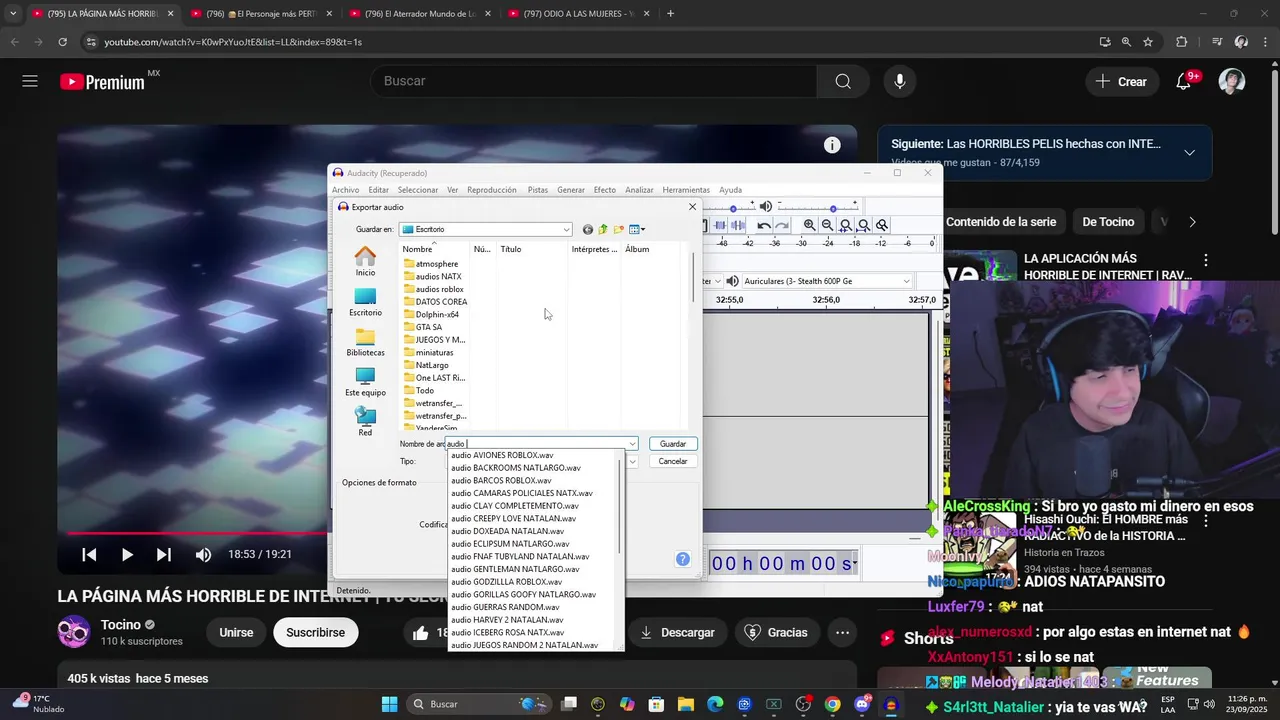Select Este equipo in the places sidebar
Image resolution: width=1280 pixels, height=720 pixels.
point(365,382)
